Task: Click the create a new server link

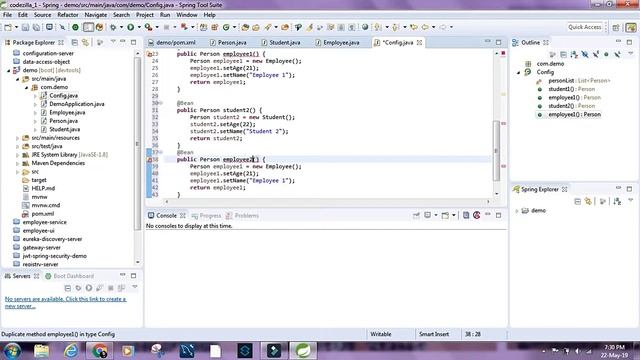Action: 65,302
